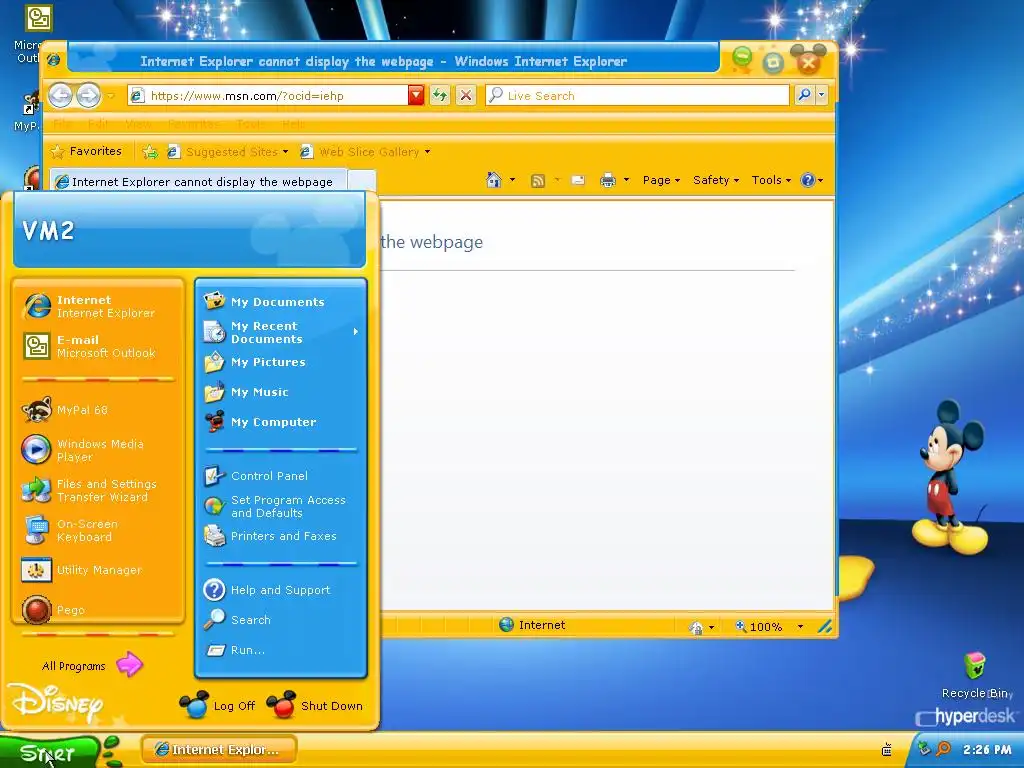Click the Home icon in IE command bar
The width and height of the screenshot is (1024, 768).
tap(494, 180)
